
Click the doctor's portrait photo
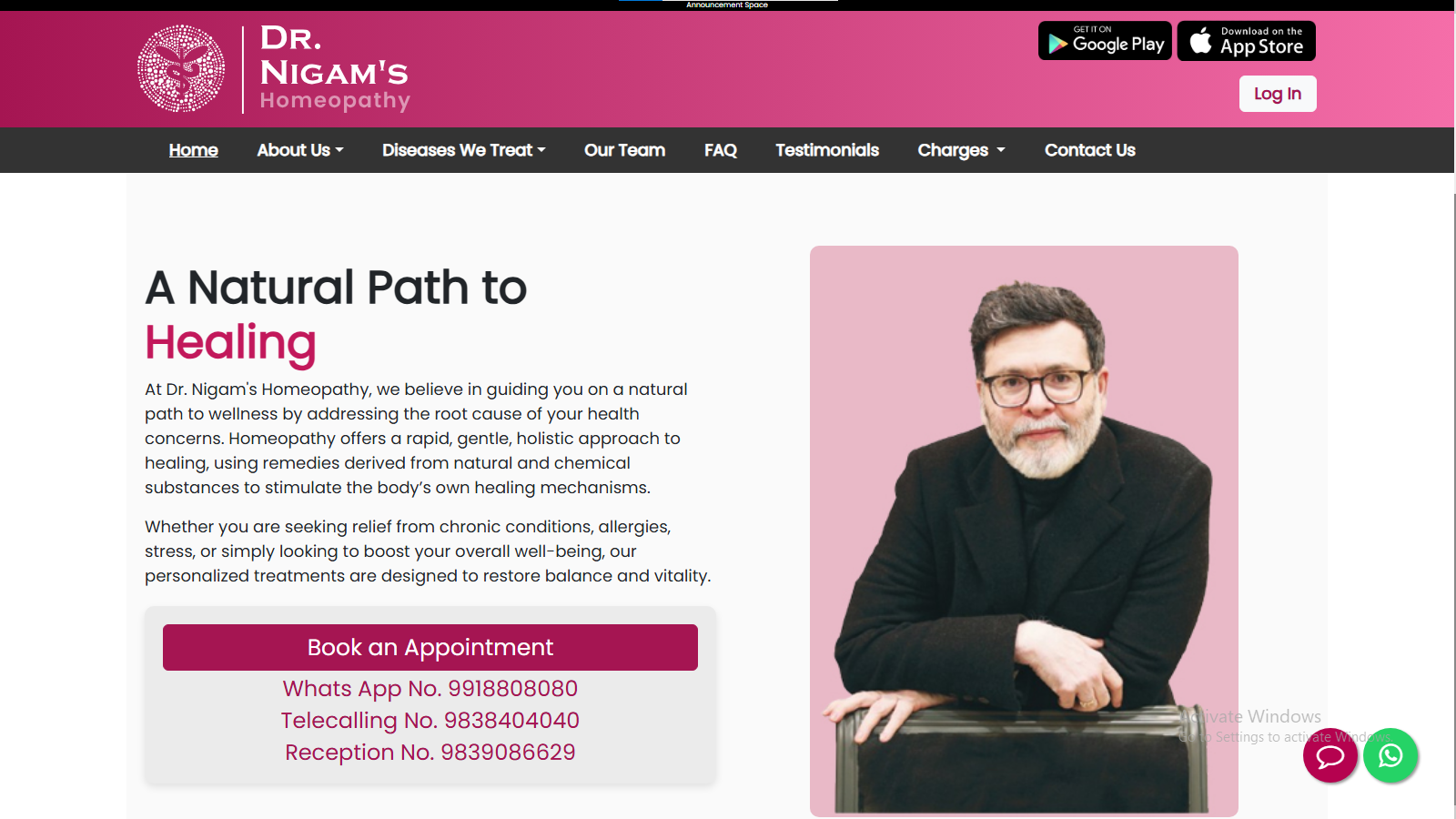point(1024,531)
